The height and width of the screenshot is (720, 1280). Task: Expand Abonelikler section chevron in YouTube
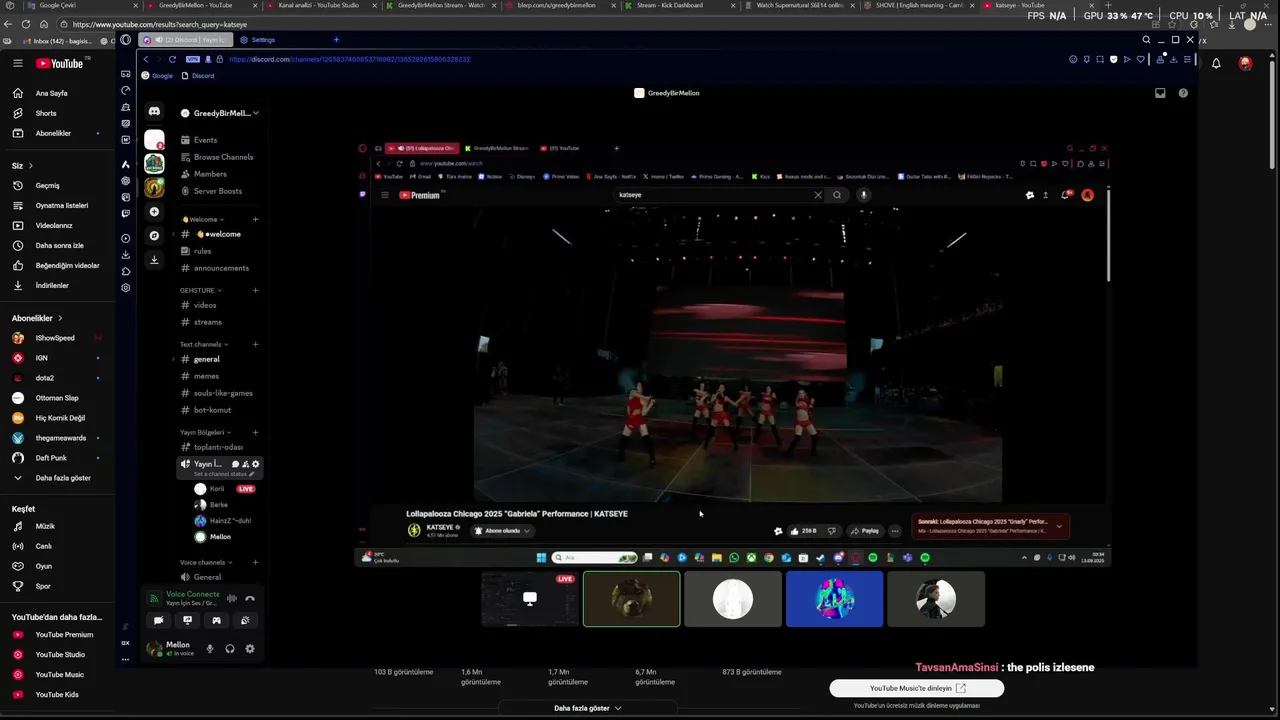60,318
